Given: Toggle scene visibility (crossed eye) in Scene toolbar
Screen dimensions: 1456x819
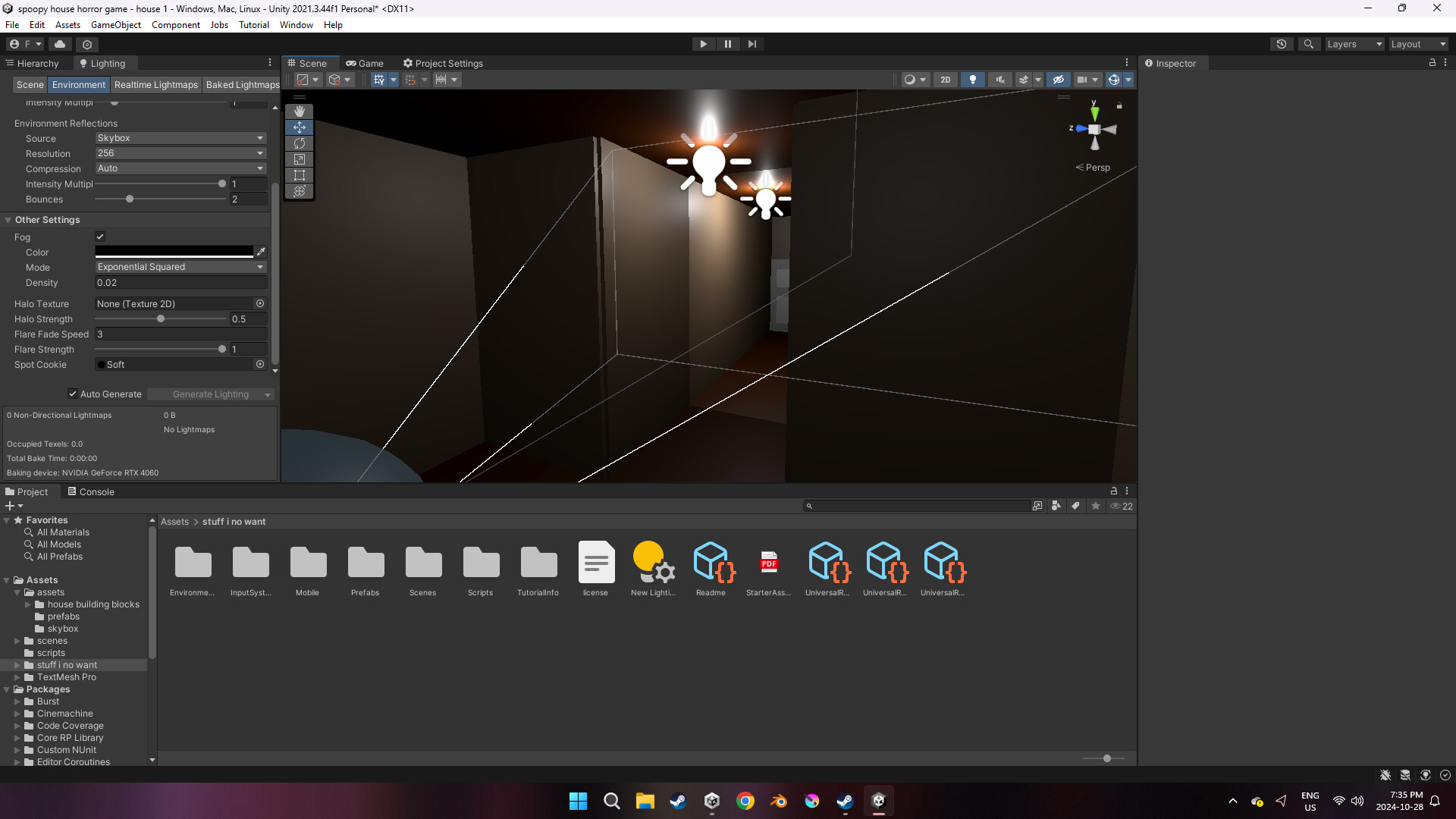Looking at the screenshot, I should tap(1058, 80).
